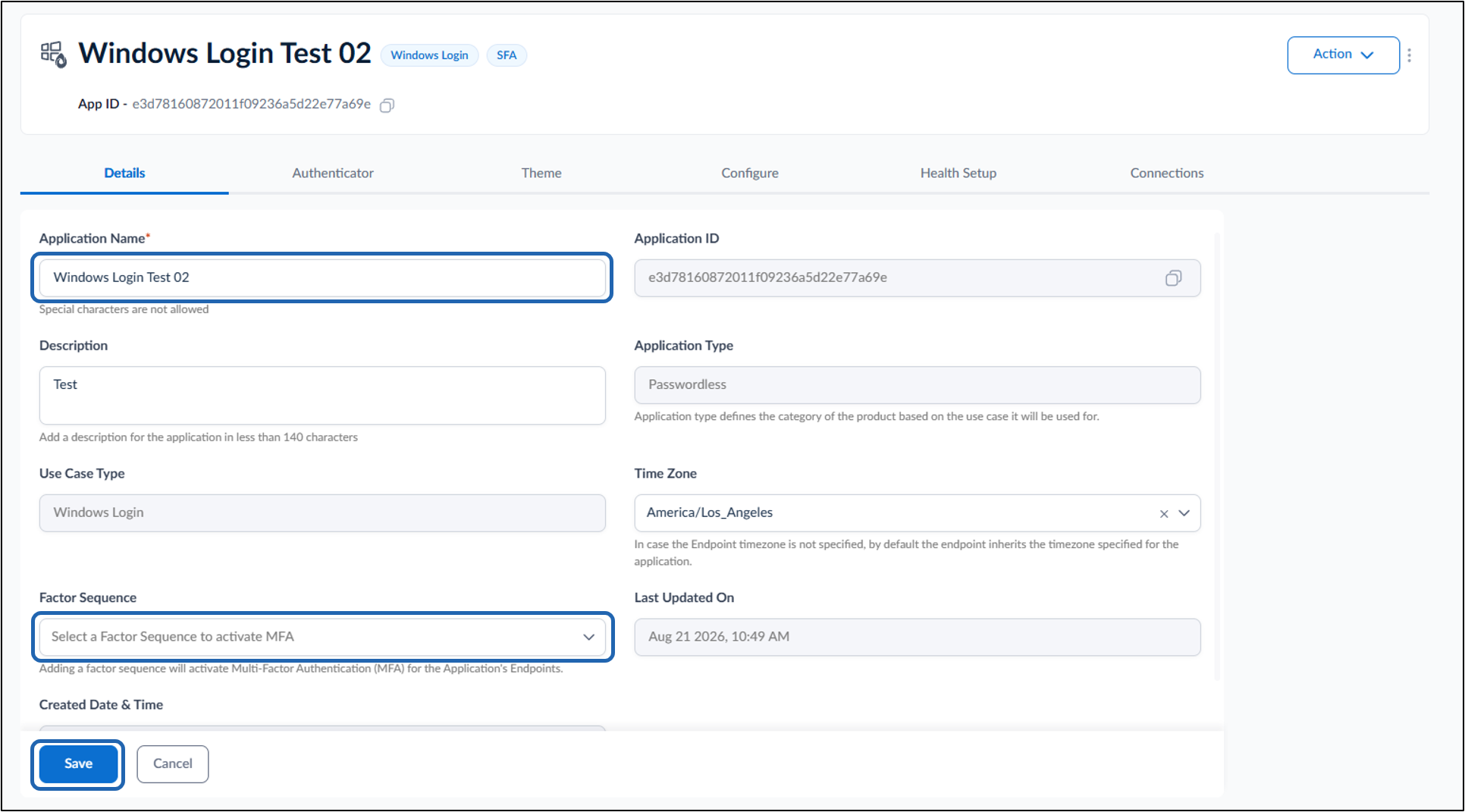Click the Application ID text field
Screen dimensions: 1465x812
[x=918, y=278]
